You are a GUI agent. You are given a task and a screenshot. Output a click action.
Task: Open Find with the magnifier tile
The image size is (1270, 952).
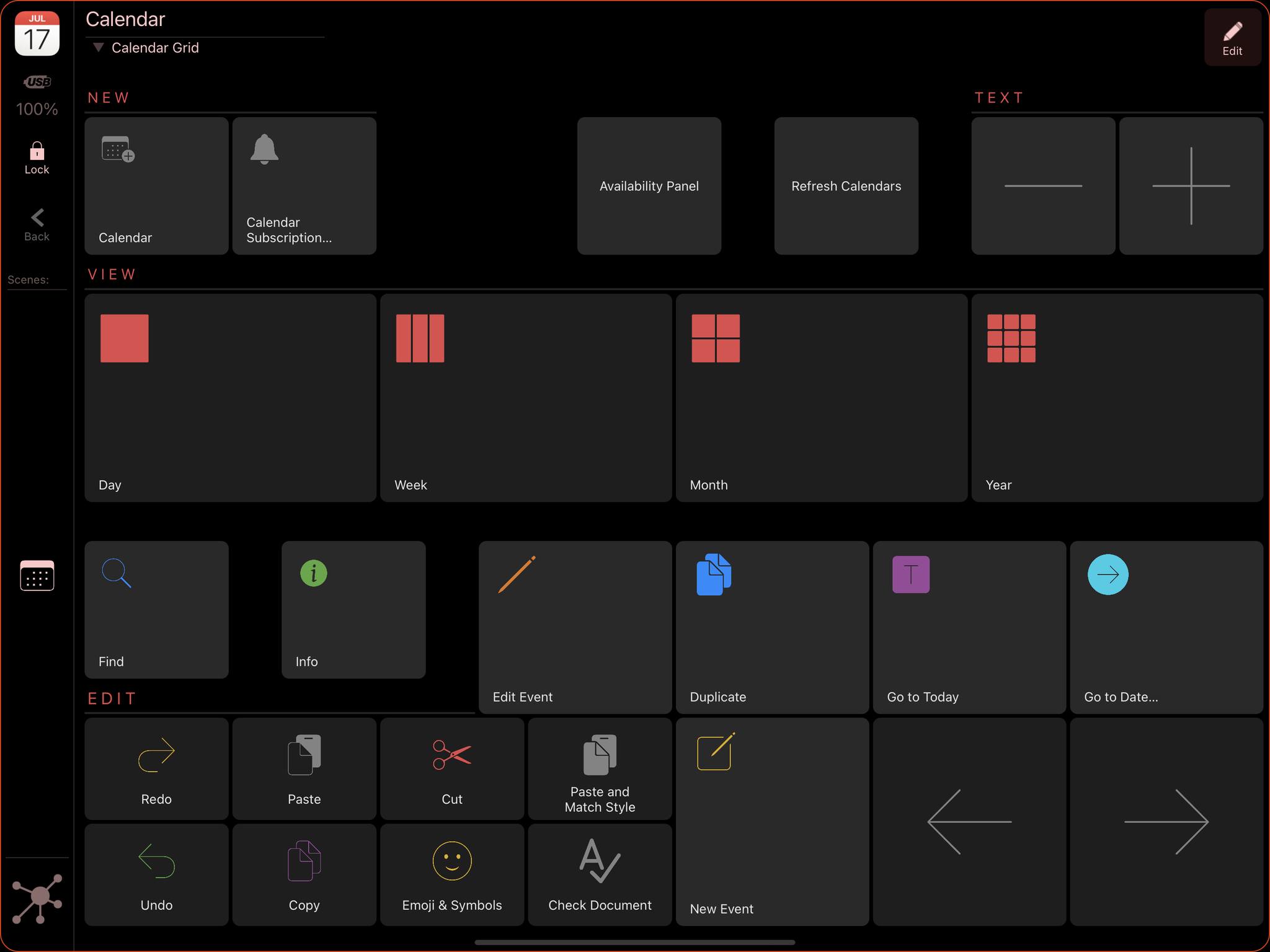point(156,610)
